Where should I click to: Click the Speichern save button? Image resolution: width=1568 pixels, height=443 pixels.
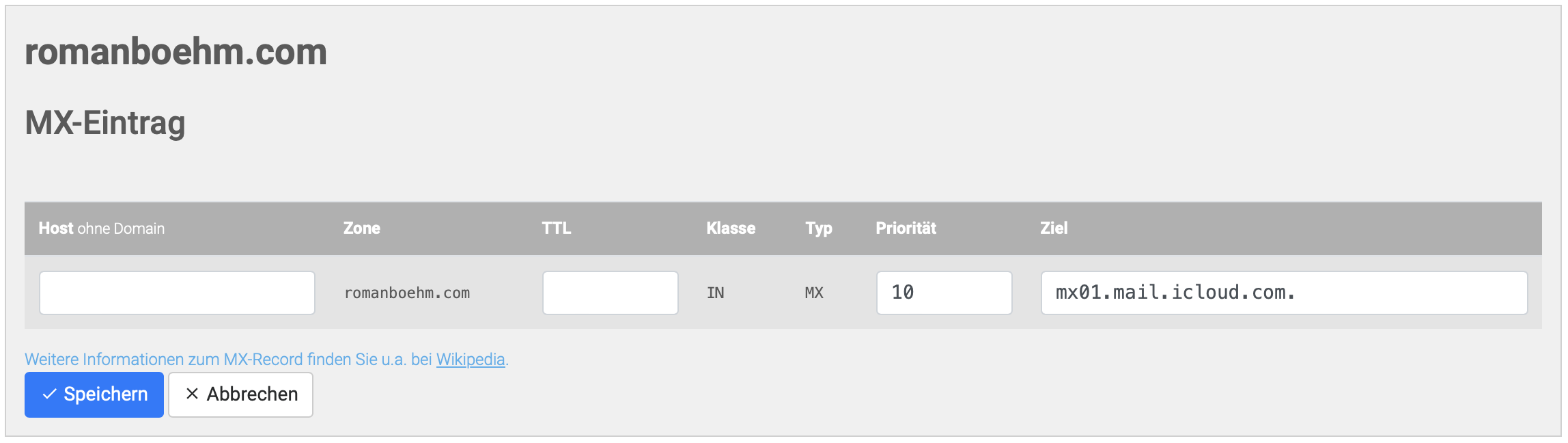pos(94,394)
